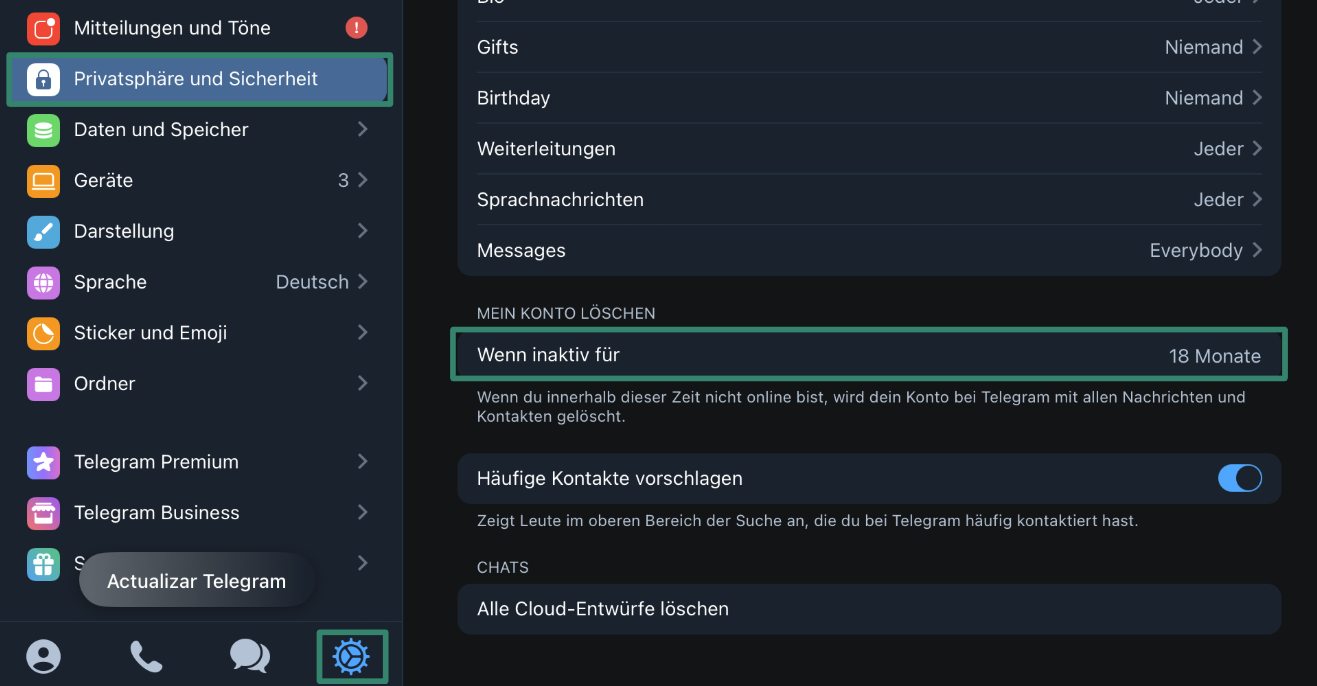Open the Contacts tab in bottom bar

(x=43, y=657)
